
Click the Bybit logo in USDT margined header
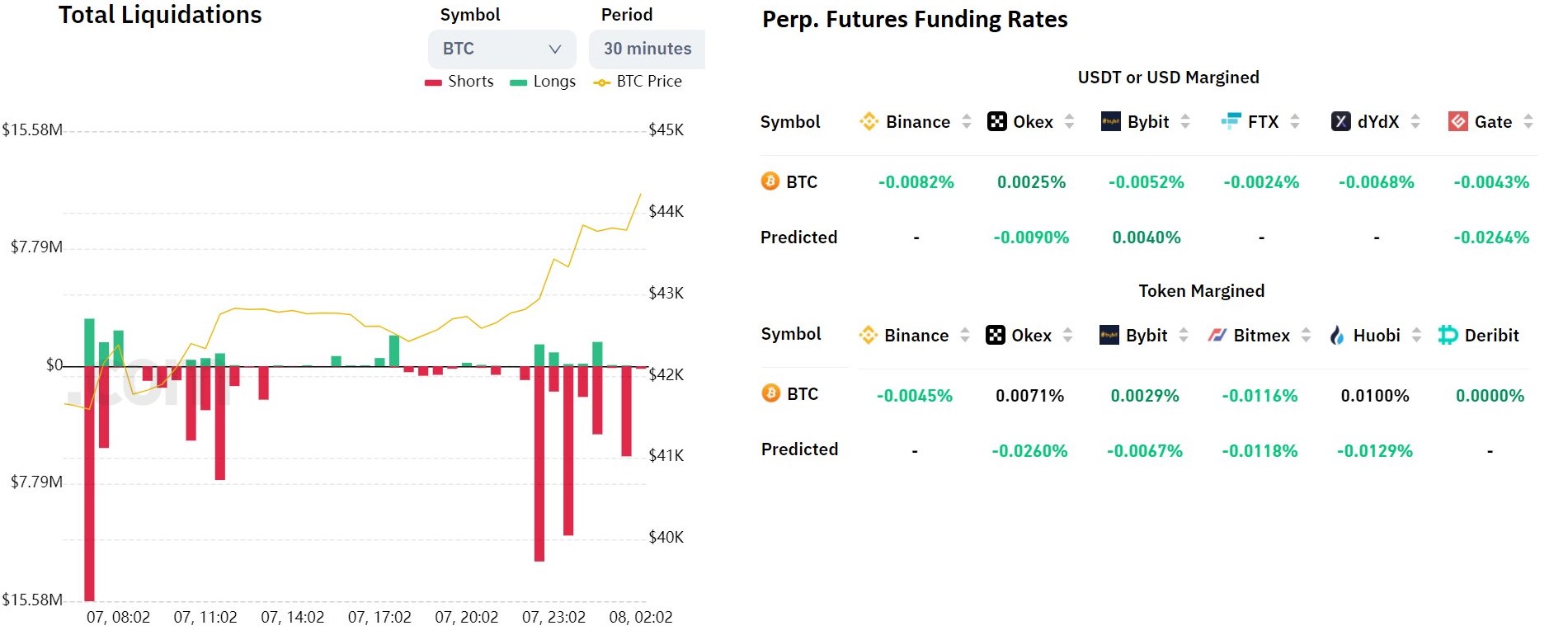pos(1110,122)
